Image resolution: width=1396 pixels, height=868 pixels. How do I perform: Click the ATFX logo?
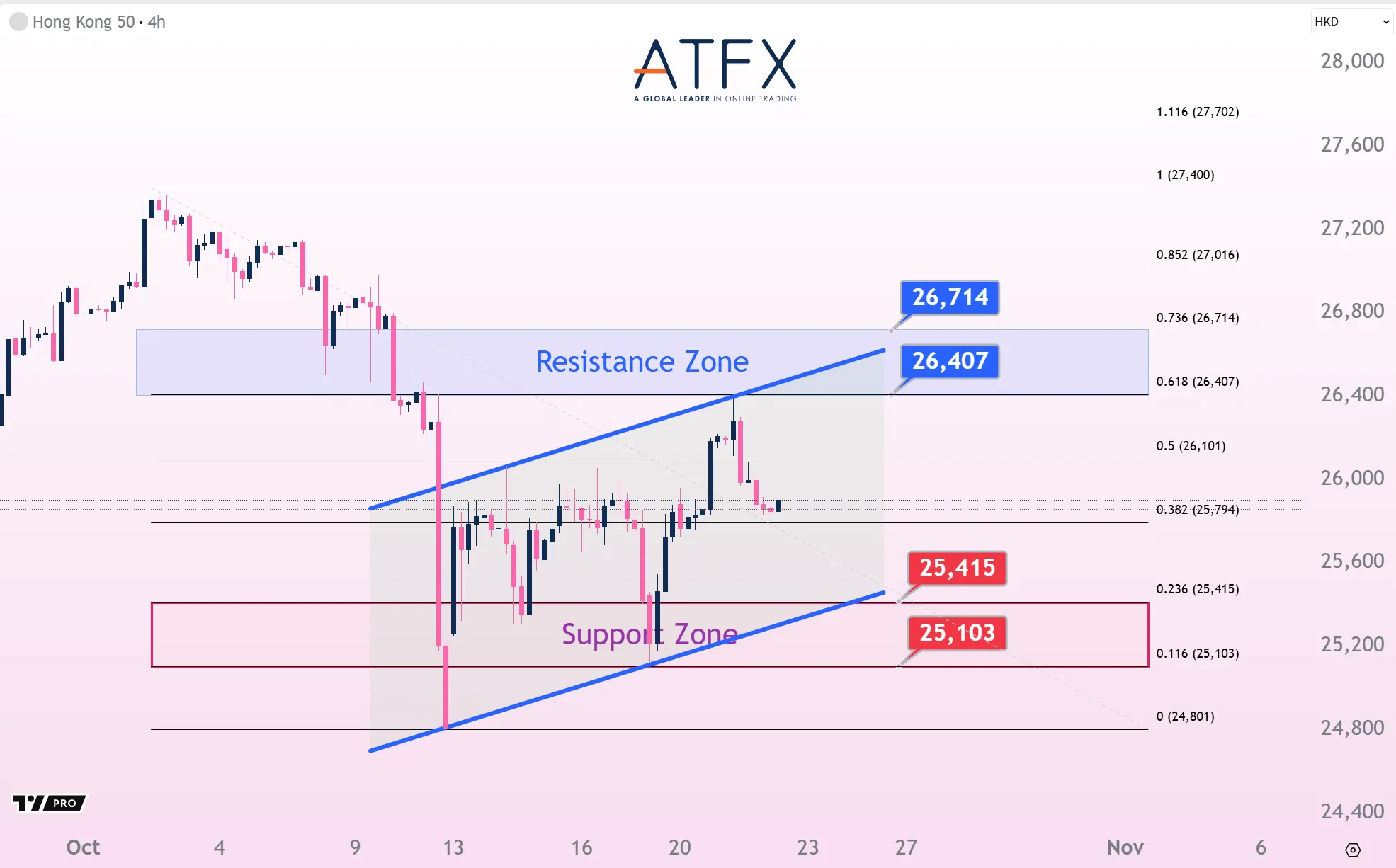pos(715,69)
